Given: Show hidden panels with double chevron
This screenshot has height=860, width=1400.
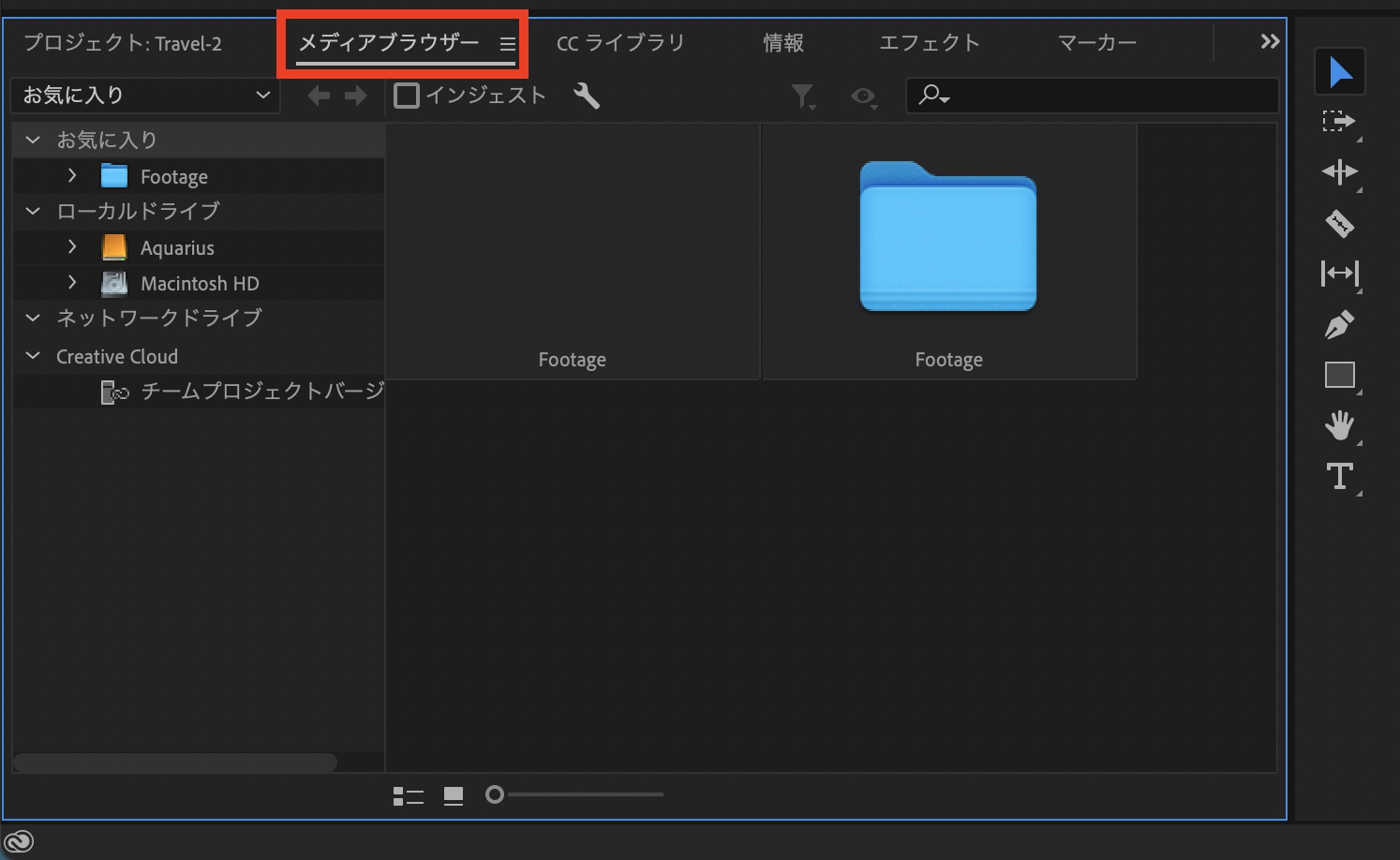Looking at the screenshot, I should pyautogui.click(x=1269, y=42).
